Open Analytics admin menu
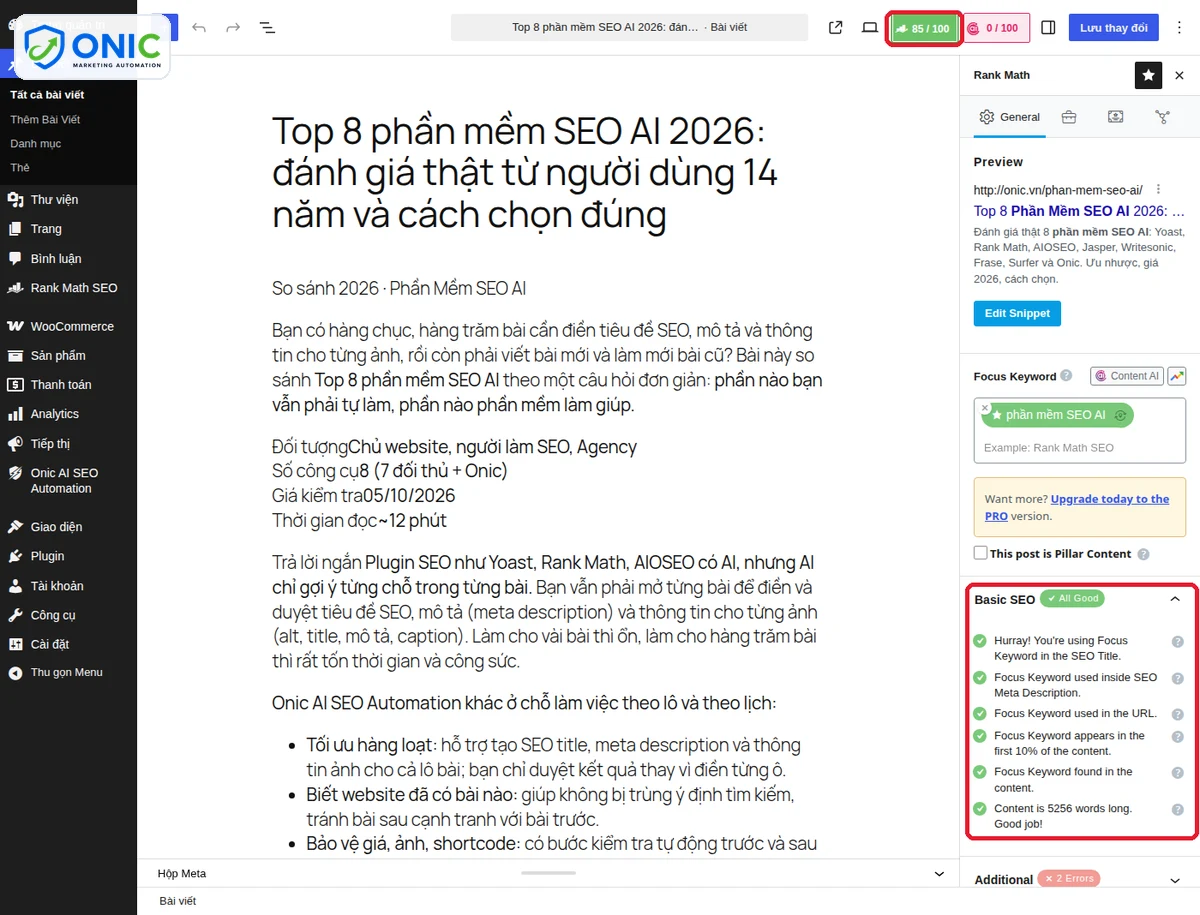This screenshot has height=915, width=1200. tap(54, 414)
